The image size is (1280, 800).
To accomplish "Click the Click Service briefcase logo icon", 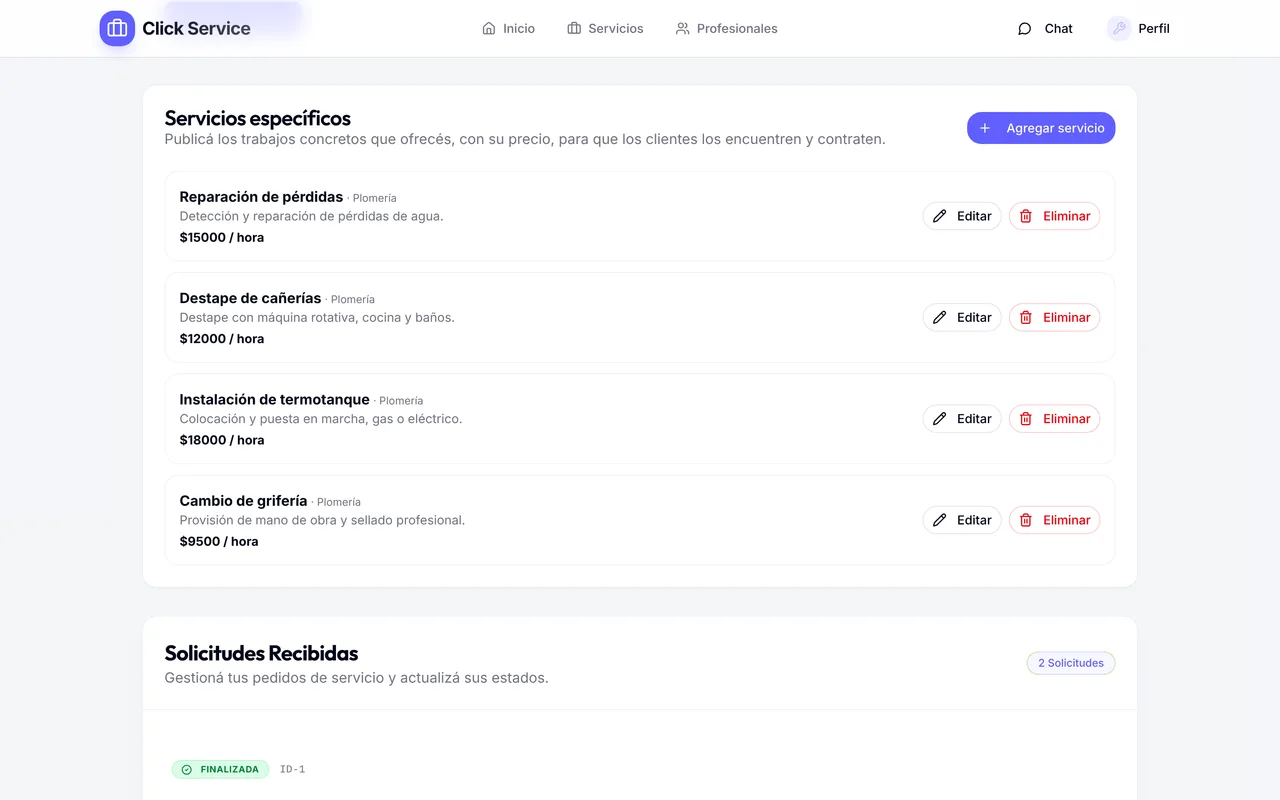I will (x=117, y=28).
